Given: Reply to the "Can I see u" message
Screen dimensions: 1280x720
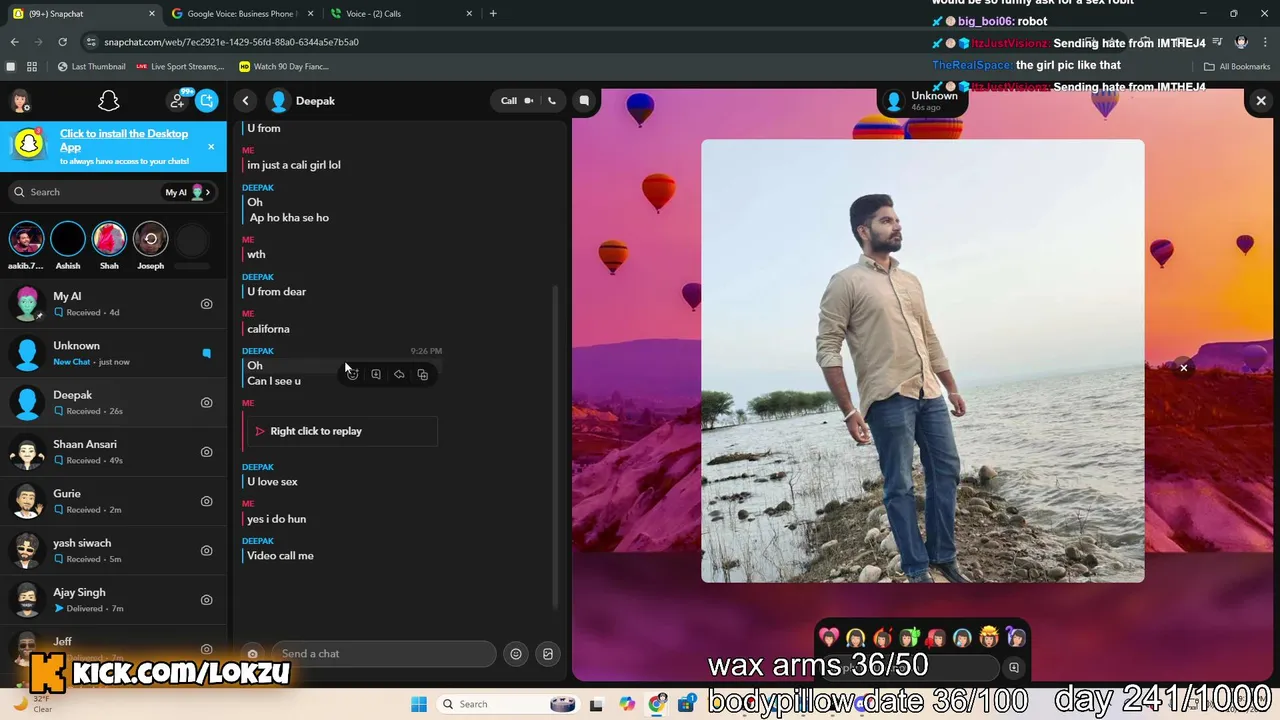Looking at the screenshot, I should (399, 374).
